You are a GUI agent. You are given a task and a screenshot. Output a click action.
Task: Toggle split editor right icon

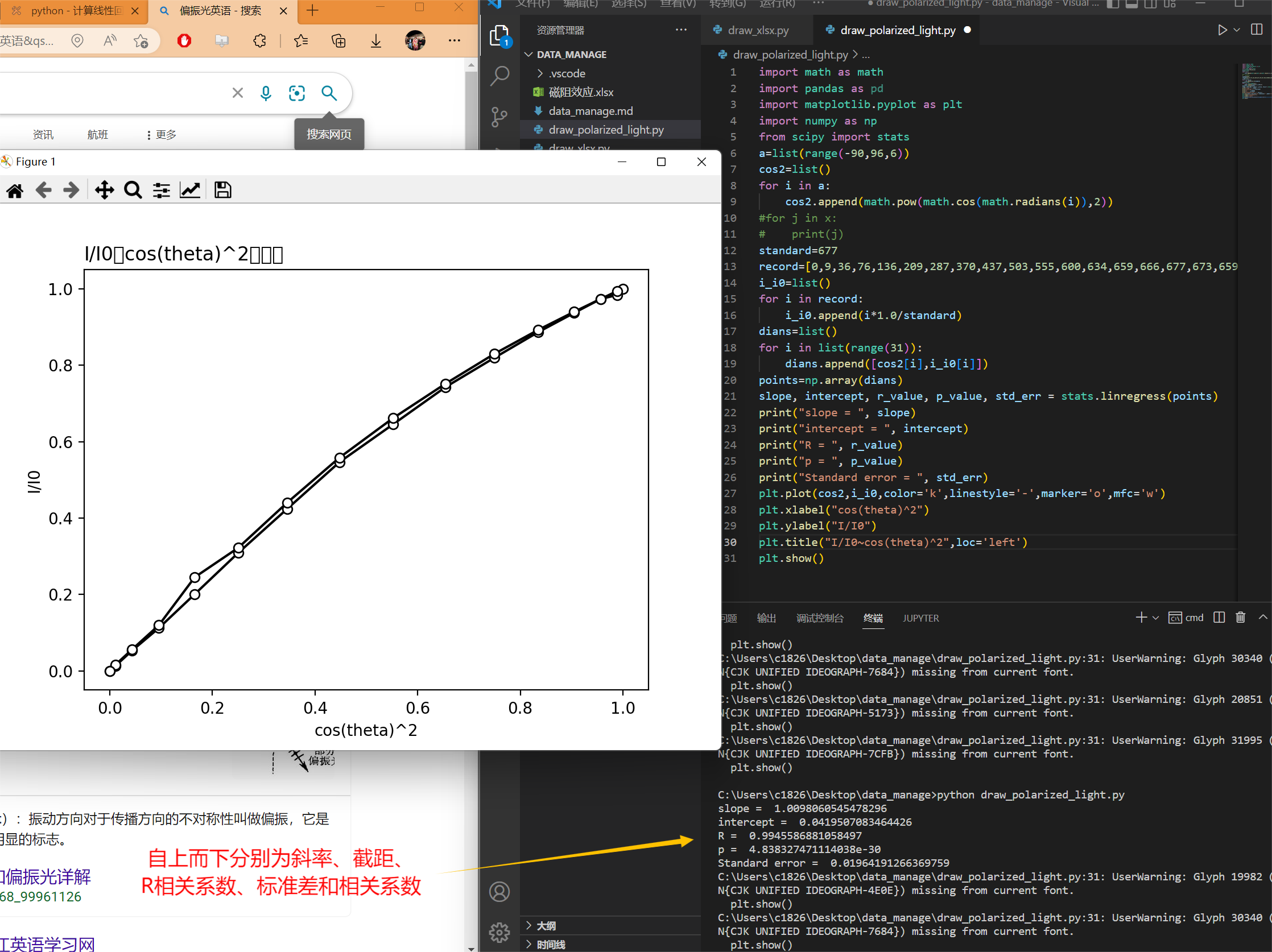point(1257,30)
